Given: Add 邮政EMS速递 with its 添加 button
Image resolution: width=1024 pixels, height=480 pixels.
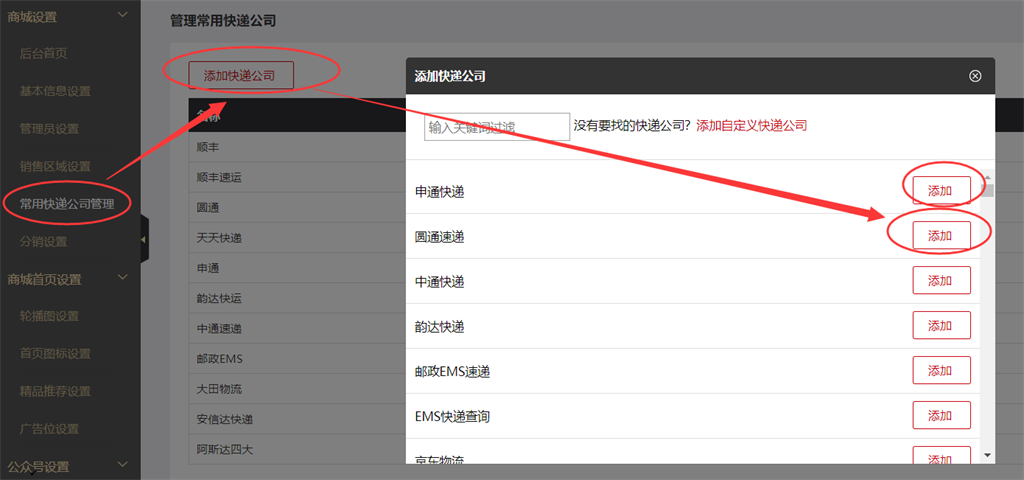Looking at the screenshot, I should click(941, 370).
